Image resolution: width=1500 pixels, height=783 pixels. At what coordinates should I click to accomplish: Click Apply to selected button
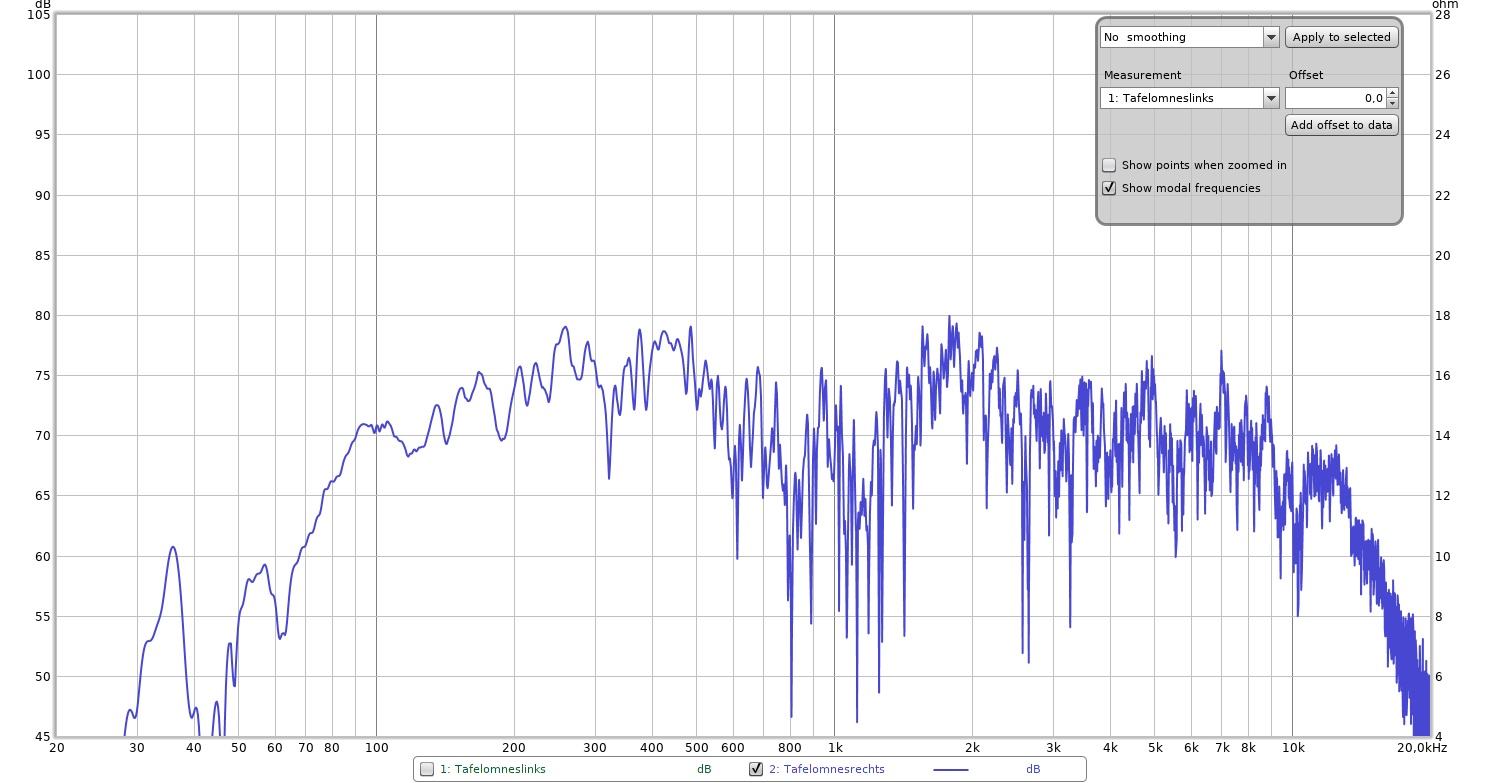[x=1341, y=37]
